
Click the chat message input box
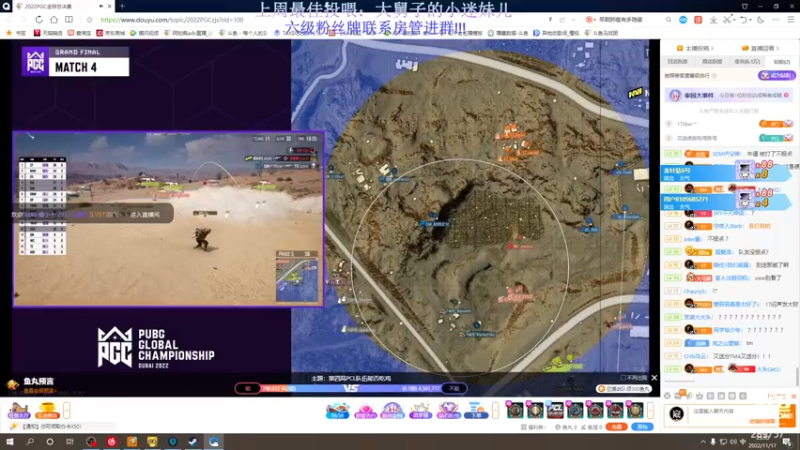point(735,413)
